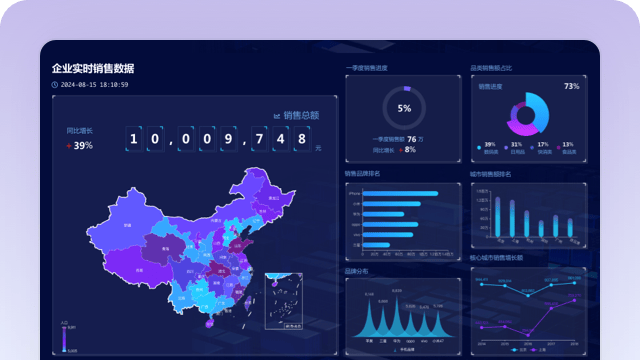Click the 城市销售额排名 panel title
The image size is (640, 360).
(490, 174)
